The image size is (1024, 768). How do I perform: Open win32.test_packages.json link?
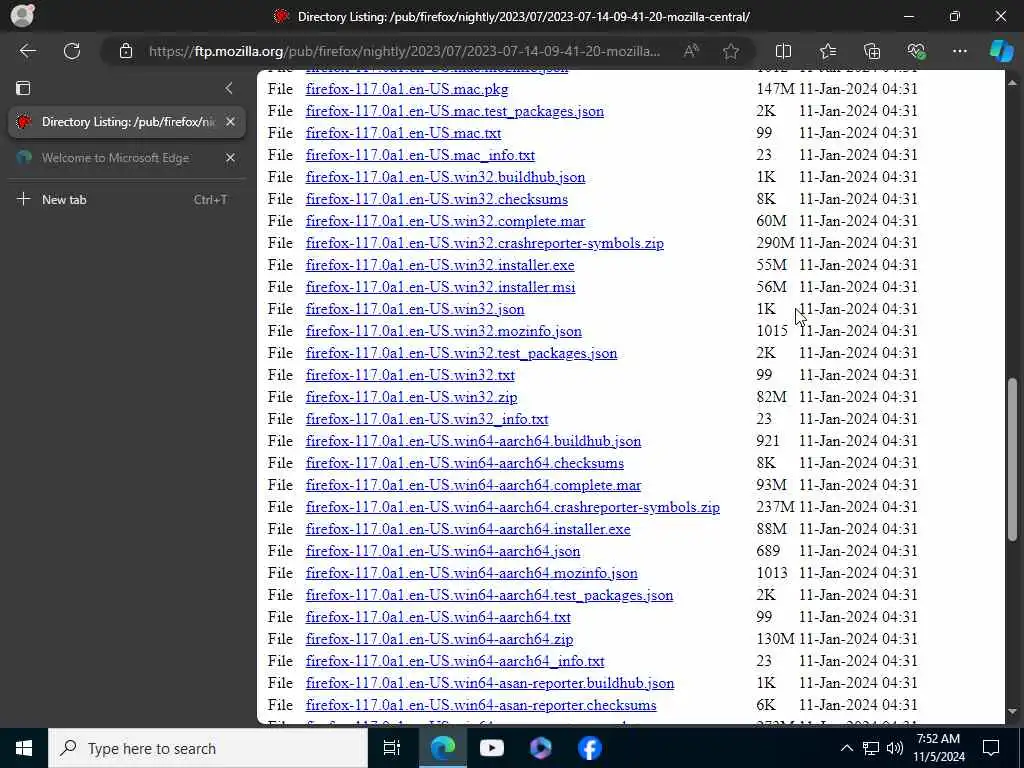[461, 353]
